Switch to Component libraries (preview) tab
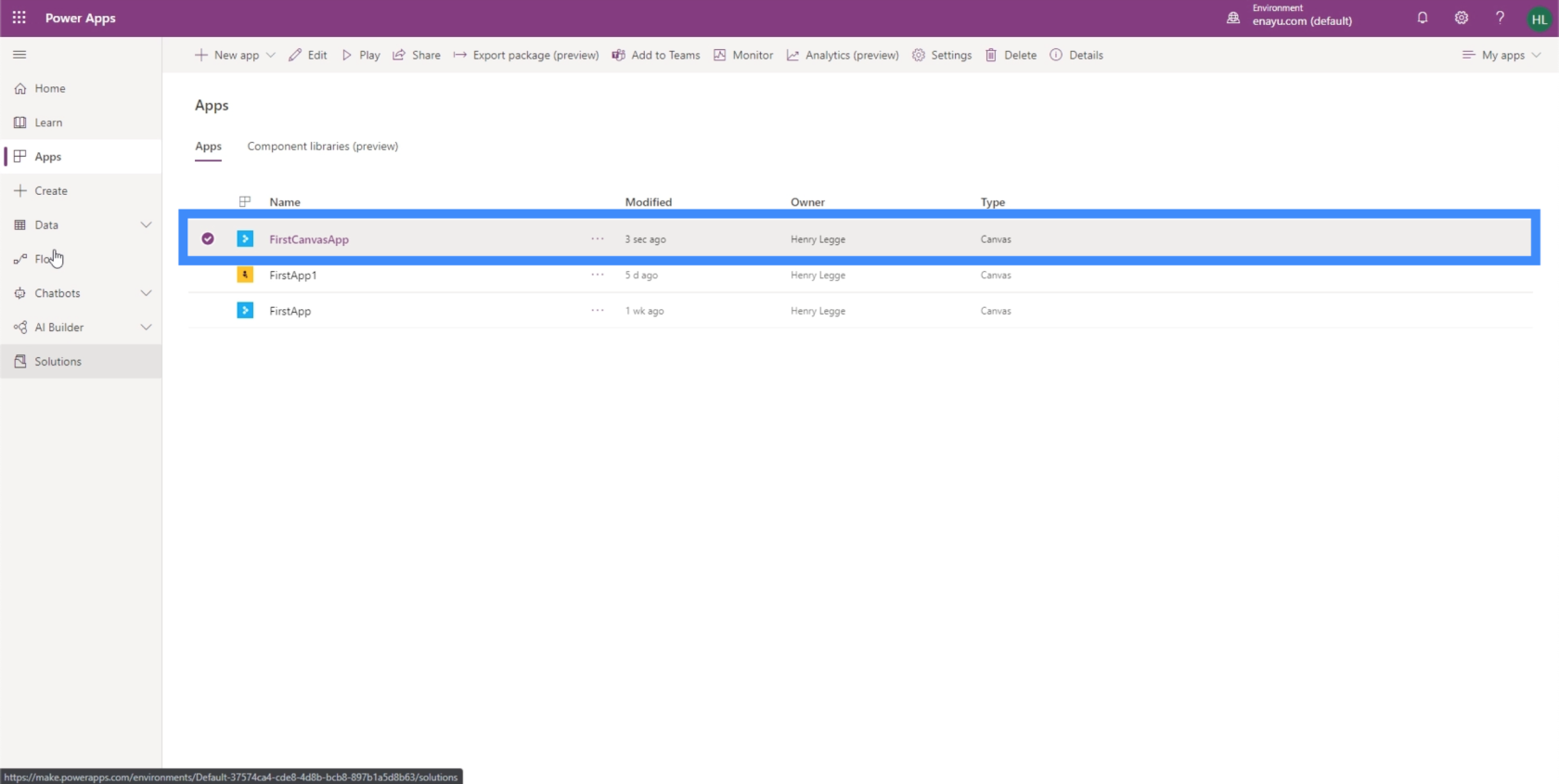1559x784 pixels. tap(323, 147)
